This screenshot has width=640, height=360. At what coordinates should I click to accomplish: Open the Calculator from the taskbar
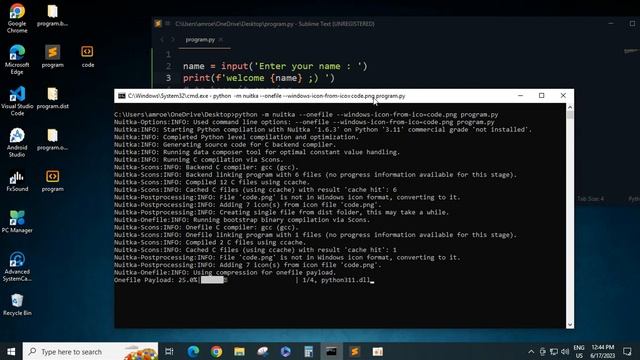coord(309,351)
